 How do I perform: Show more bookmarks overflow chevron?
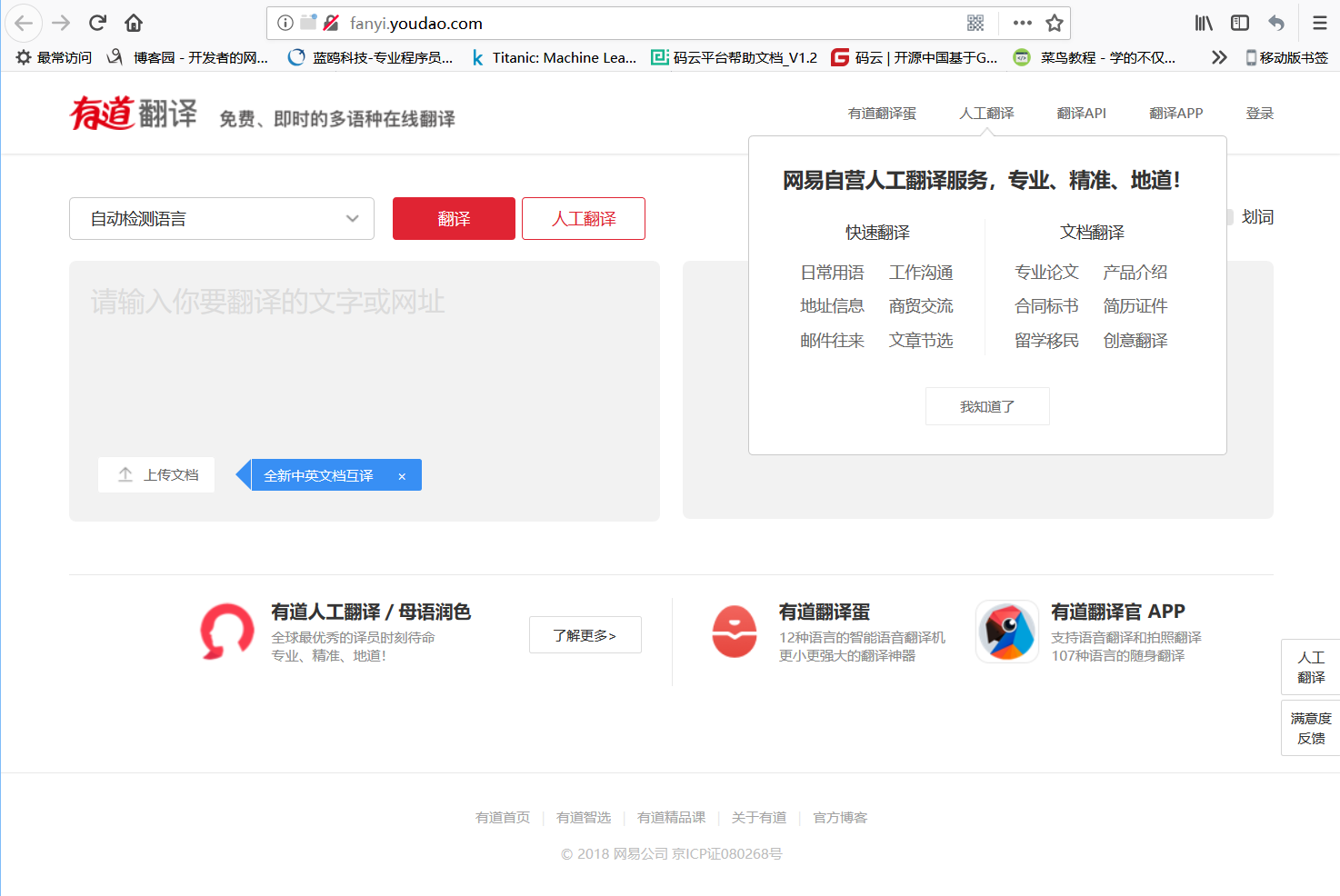tap(1219, 57)
